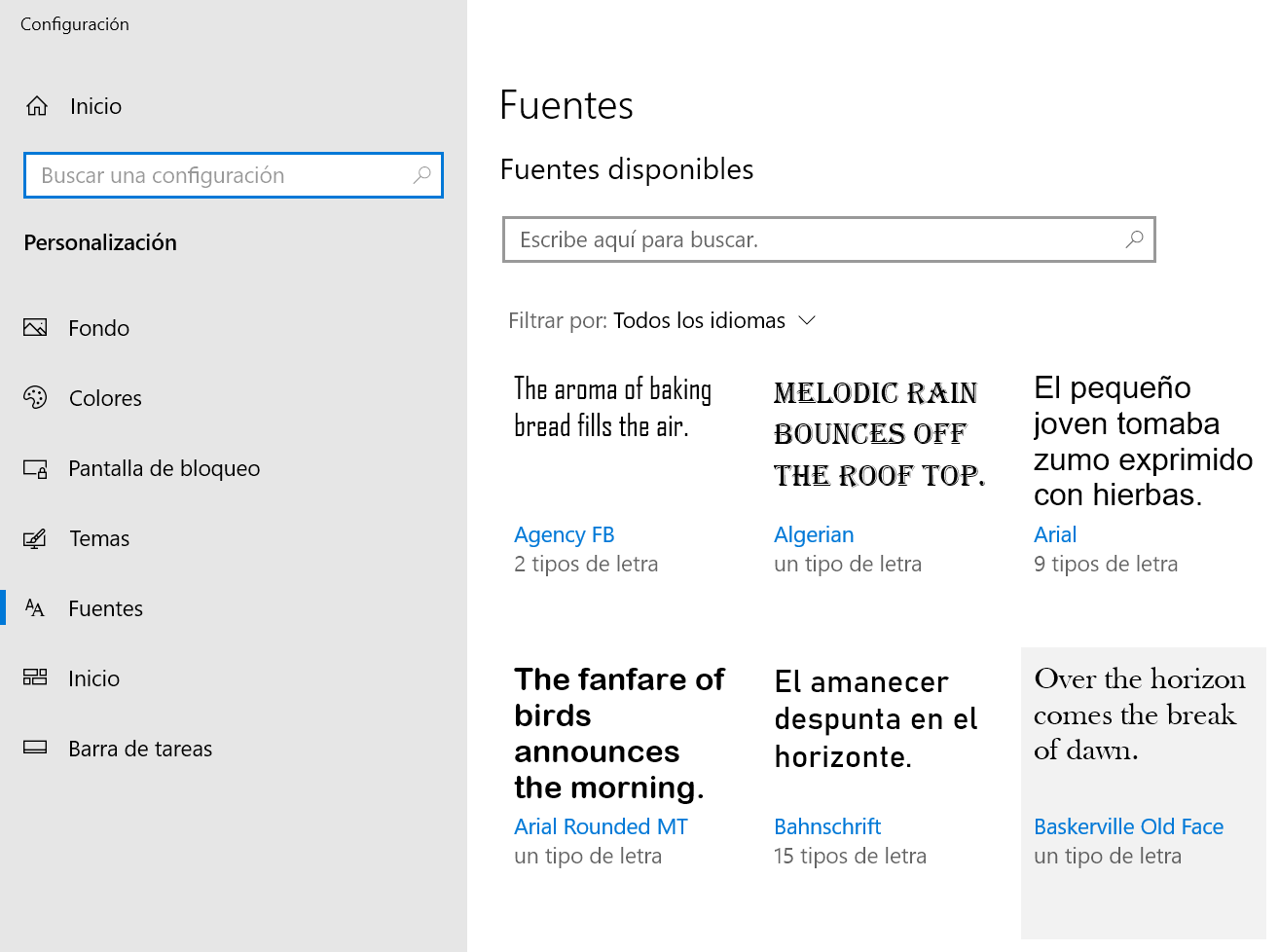Go to Inicio home at top of sidebar

tap(234, 106)
